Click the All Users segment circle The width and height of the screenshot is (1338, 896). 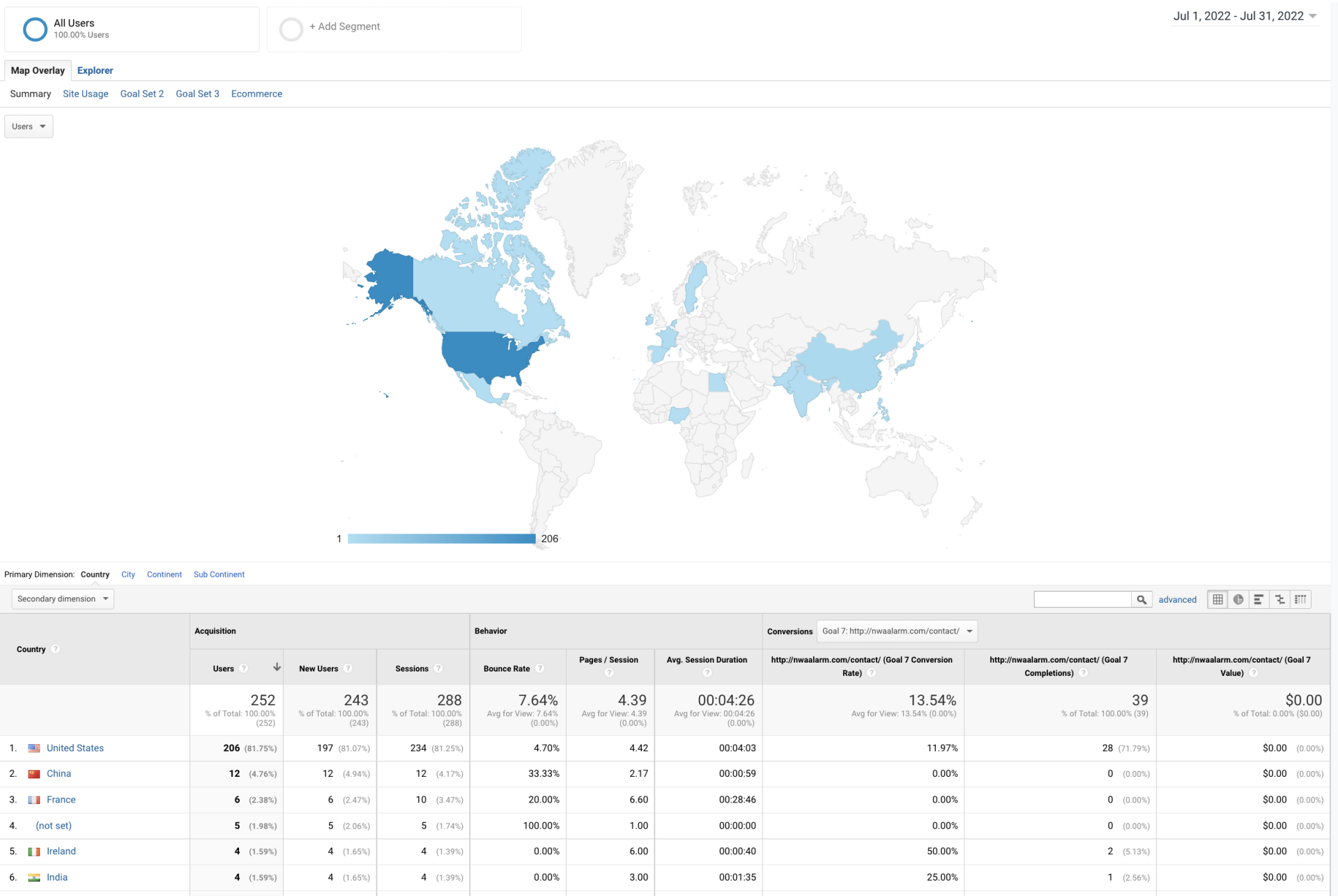point(35,29)
